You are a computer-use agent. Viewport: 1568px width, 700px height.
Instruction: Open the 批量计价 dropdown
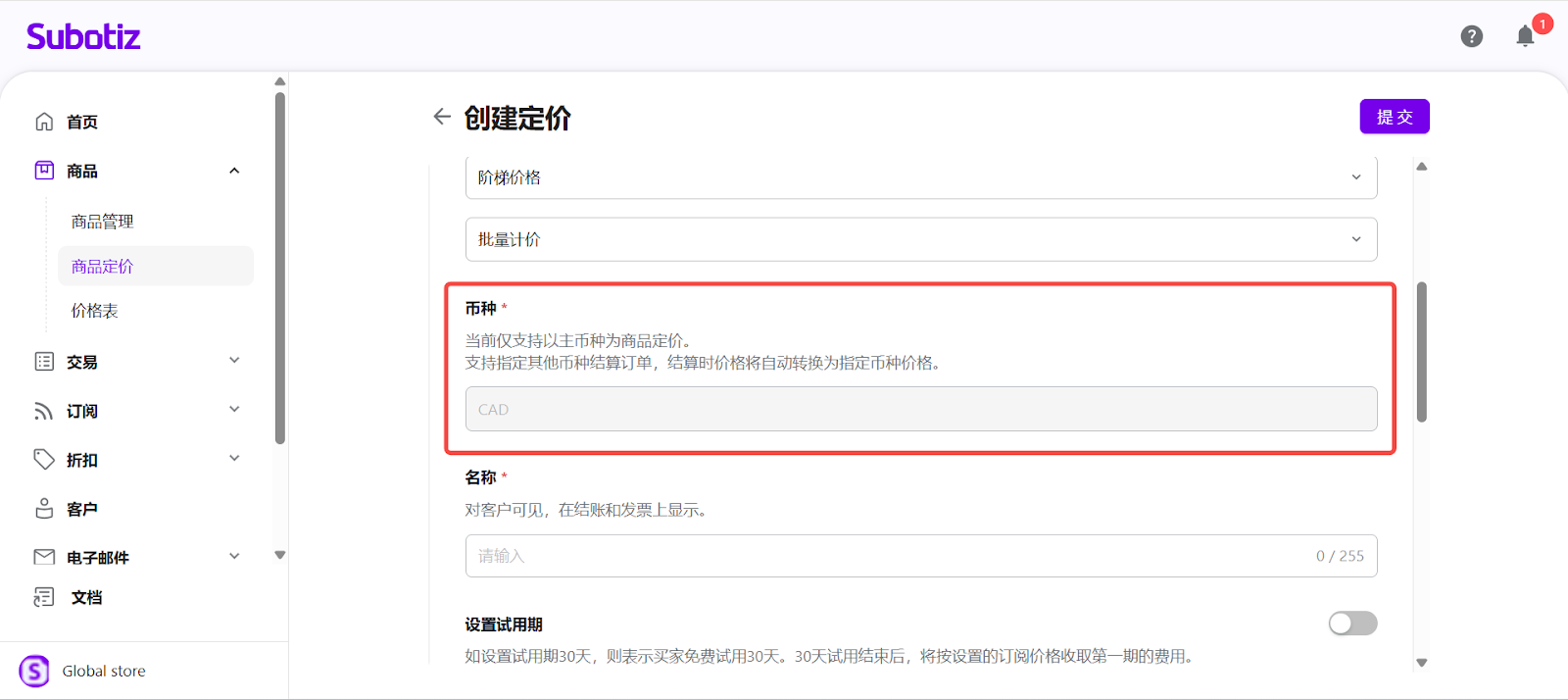(x=920, y=239)
